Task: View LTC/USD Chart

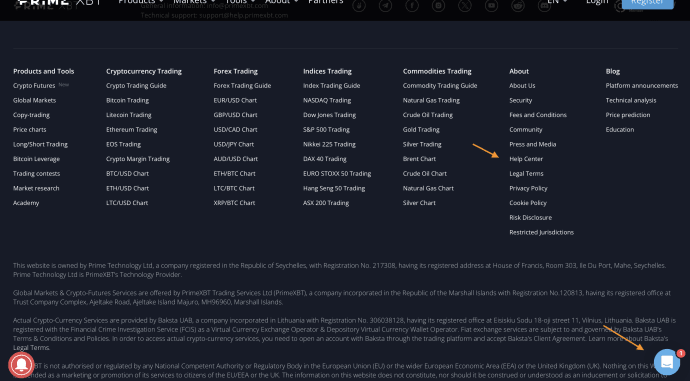Action: [127, 203]
